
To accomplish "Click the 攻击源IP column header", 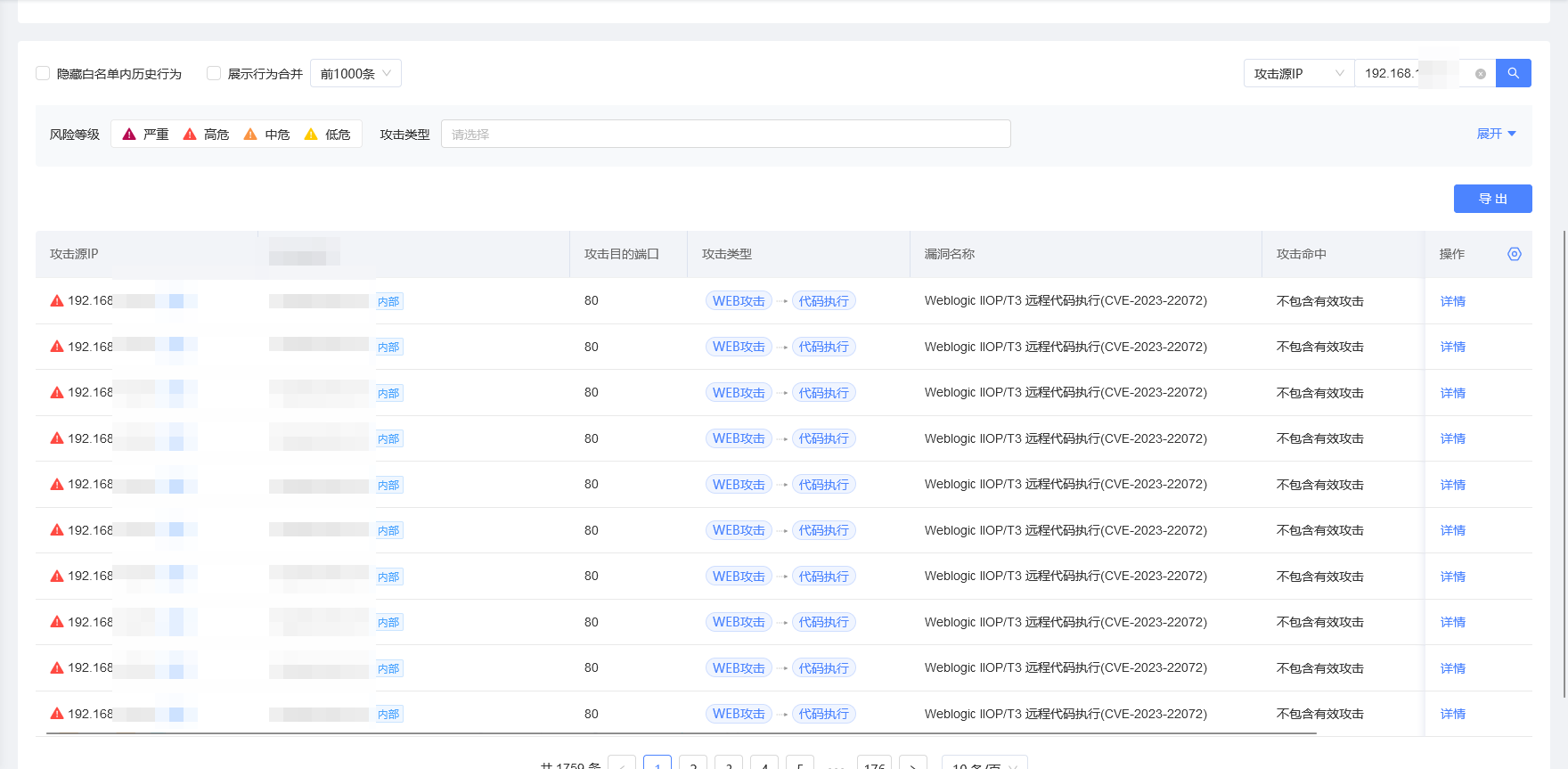I will (x=74, y=254).
